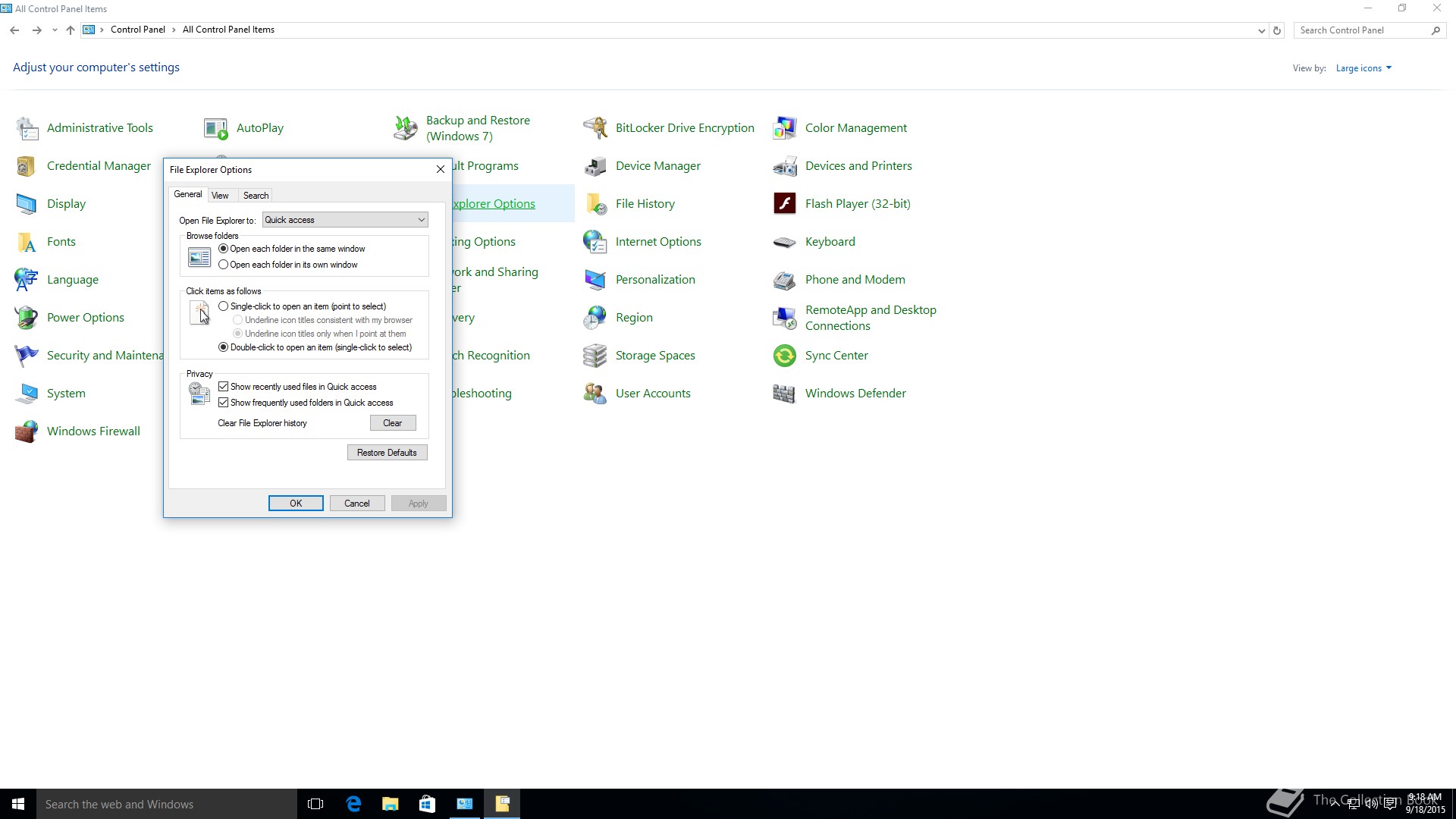Open File Explorer from taskbar
This screenshot has width=1456, height=819.
point(391,804)
